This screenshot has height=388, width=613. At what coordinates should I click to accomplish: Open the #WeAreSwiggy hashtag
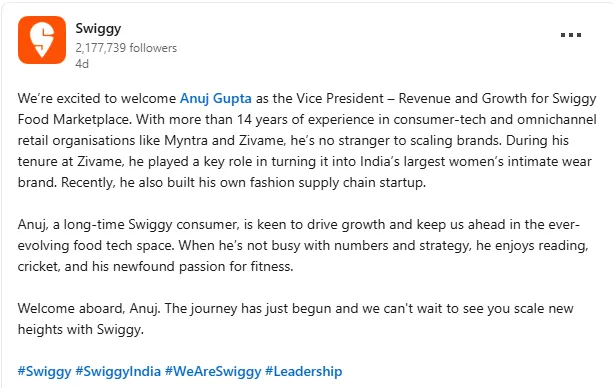pyautogui.click(x=213, y=371)
